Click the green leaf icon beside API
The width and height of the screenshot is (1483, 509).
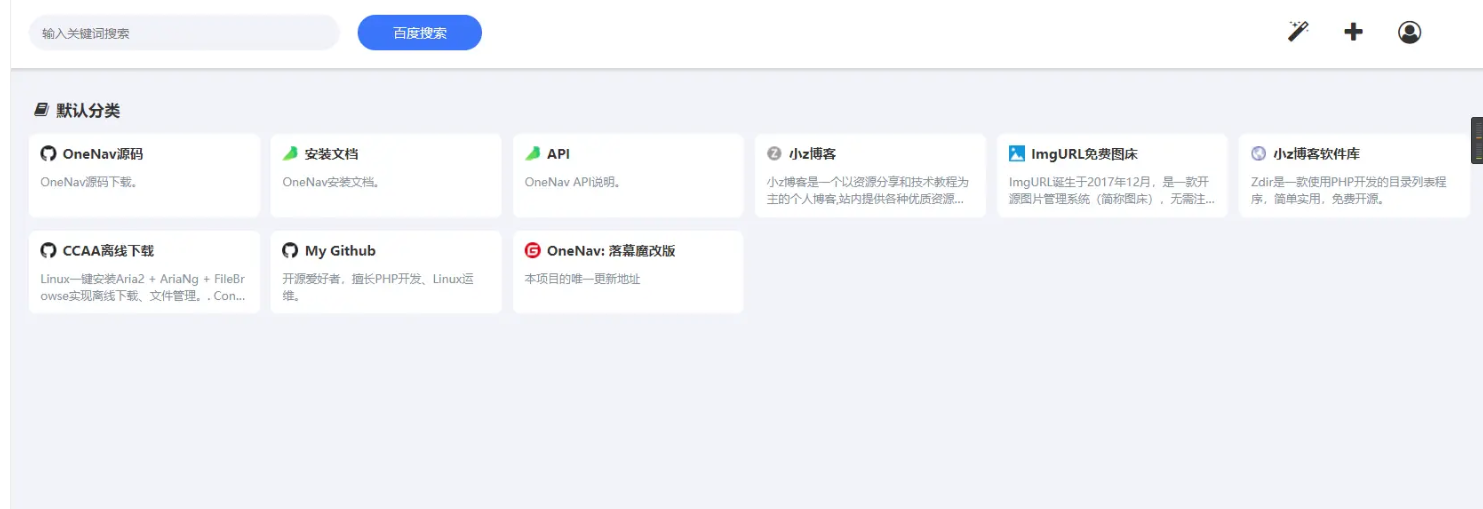click(x=533, y=154)
